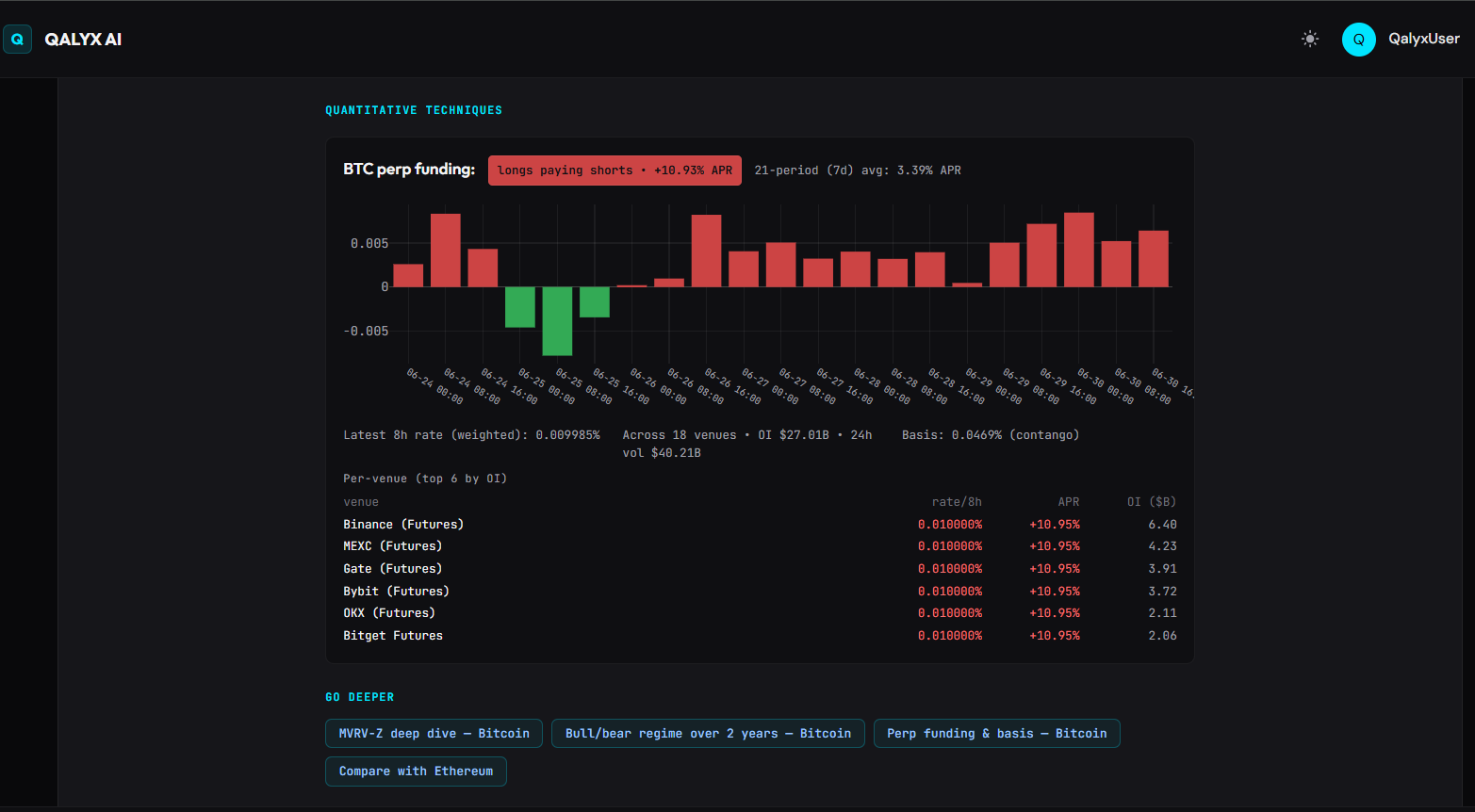Open the QalyxUser avatar icon
This screenshot has width=1475, height=812.
pos(1358,39)
